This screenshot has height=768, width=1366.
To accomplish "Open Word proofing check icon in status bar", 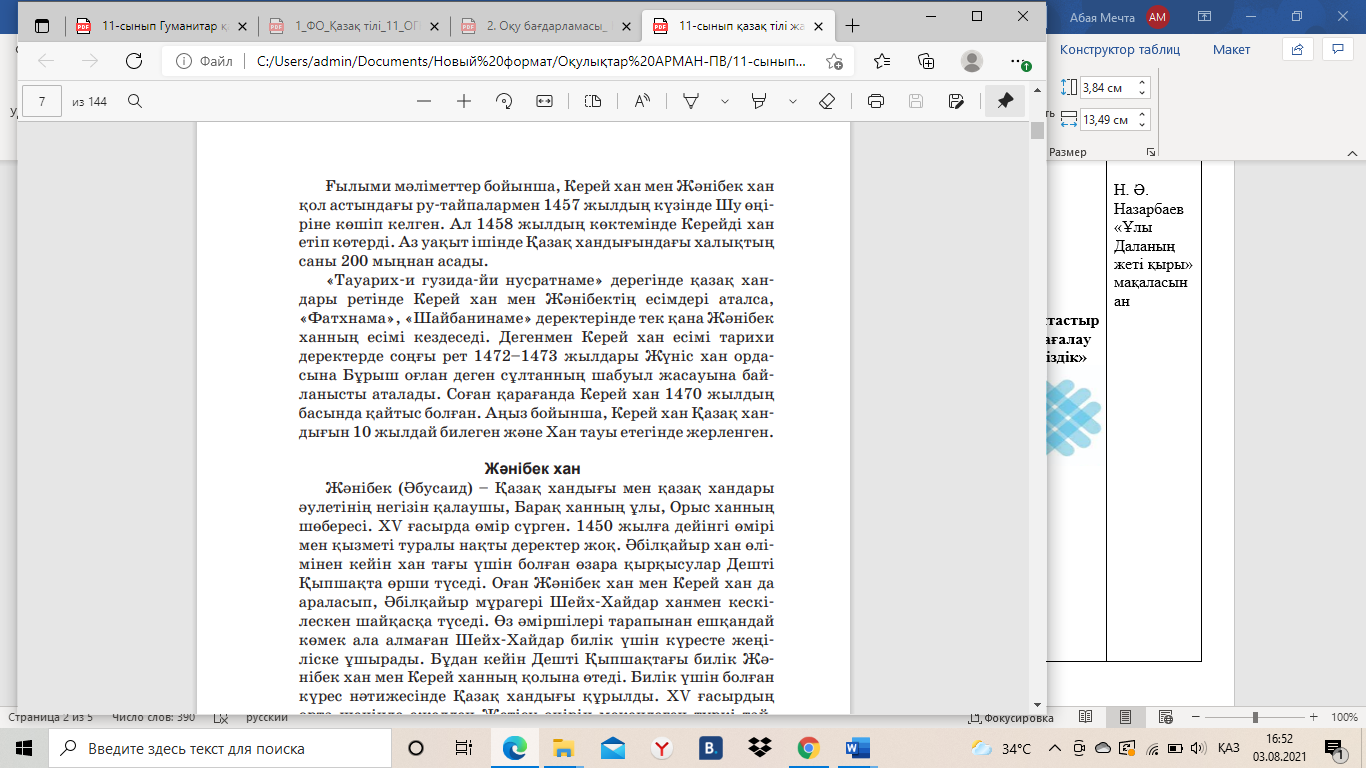I will [221, 718].
